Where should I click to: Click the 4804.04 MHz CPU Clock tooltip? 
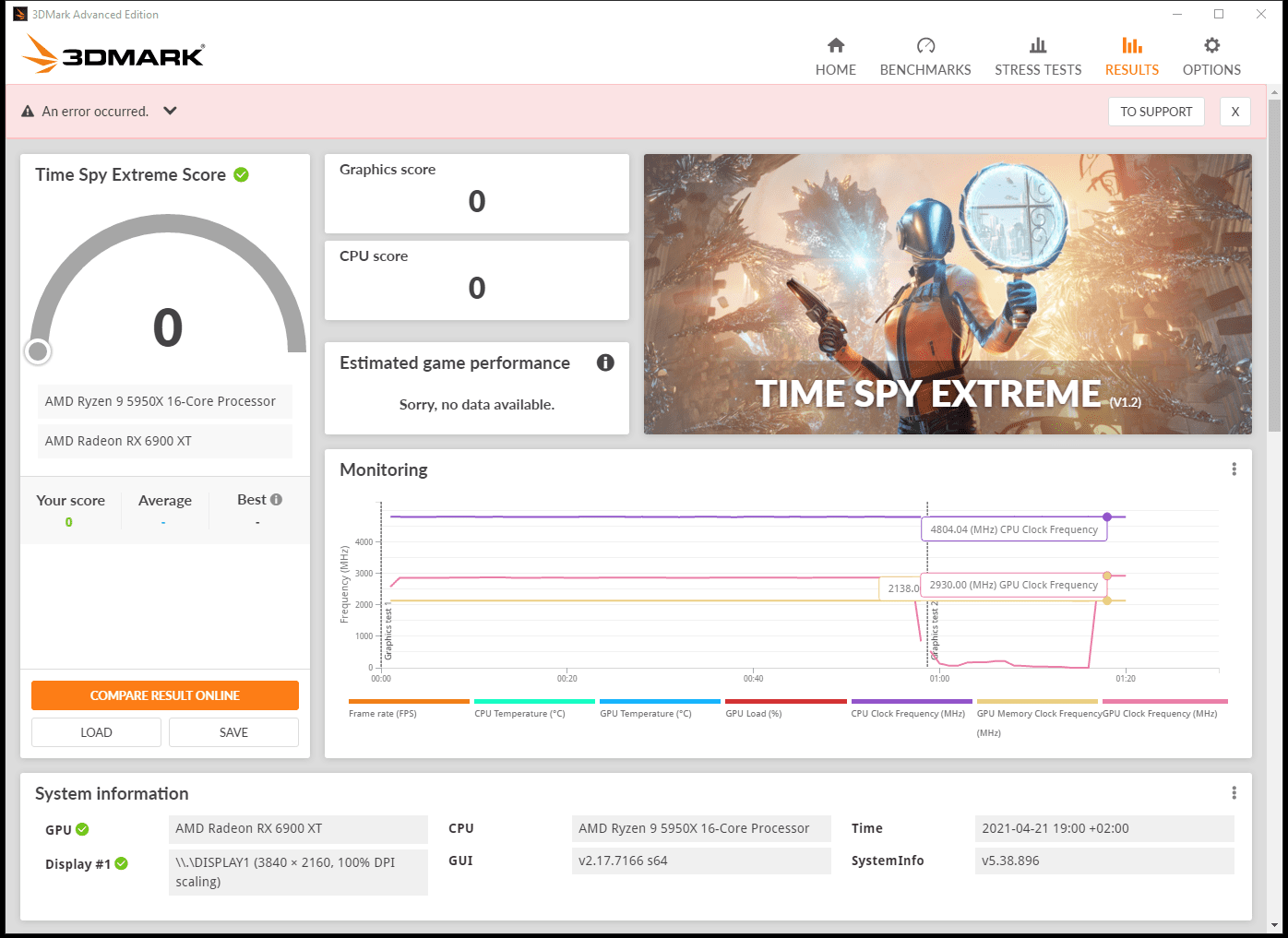coord(1014,529)
